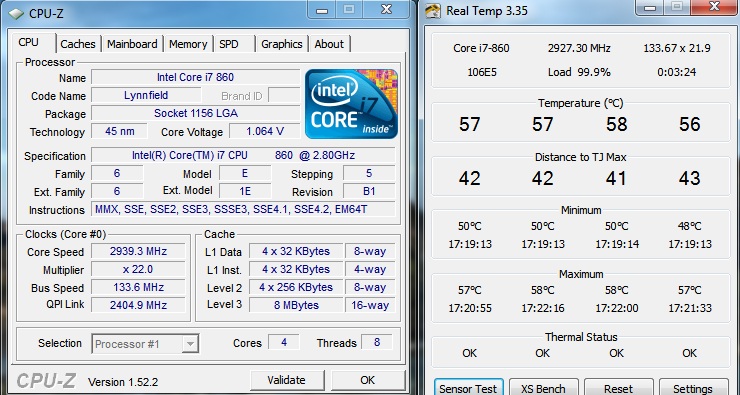
Task: Click the Level 3 '16-way' cell
Action: pyautogui.click(x=370, y=305)
